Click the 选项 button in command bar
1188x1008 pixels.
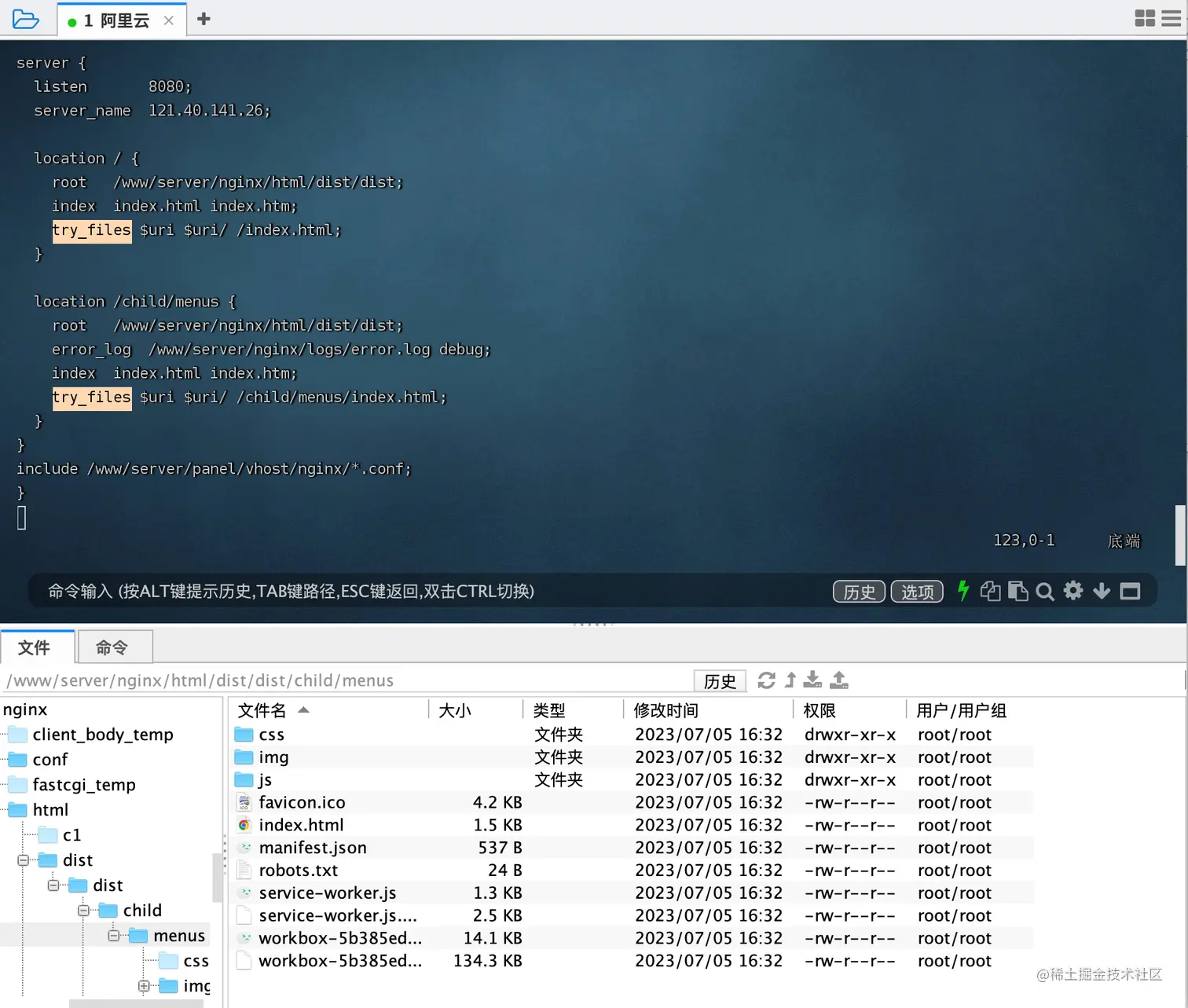(x=917, y=592)
